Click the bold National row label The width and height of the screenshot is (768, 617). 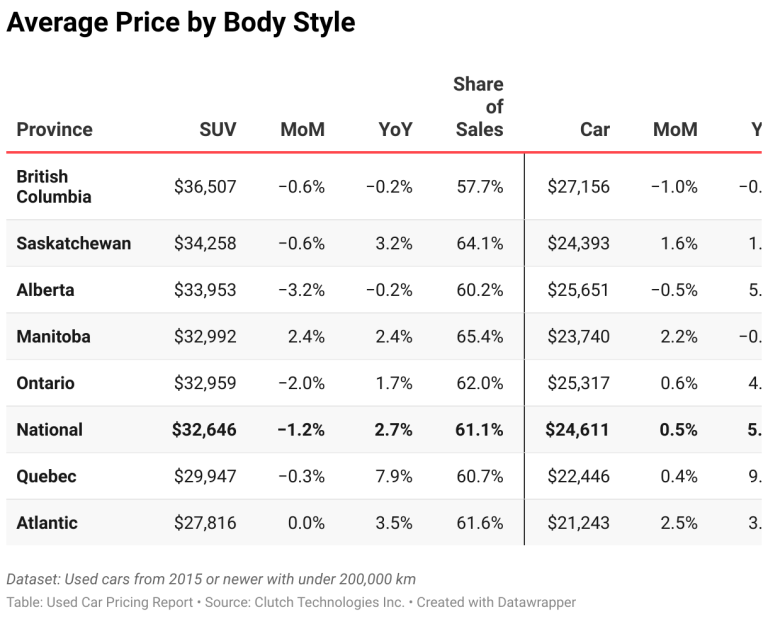pyautogui.click(x=49, y=430)
